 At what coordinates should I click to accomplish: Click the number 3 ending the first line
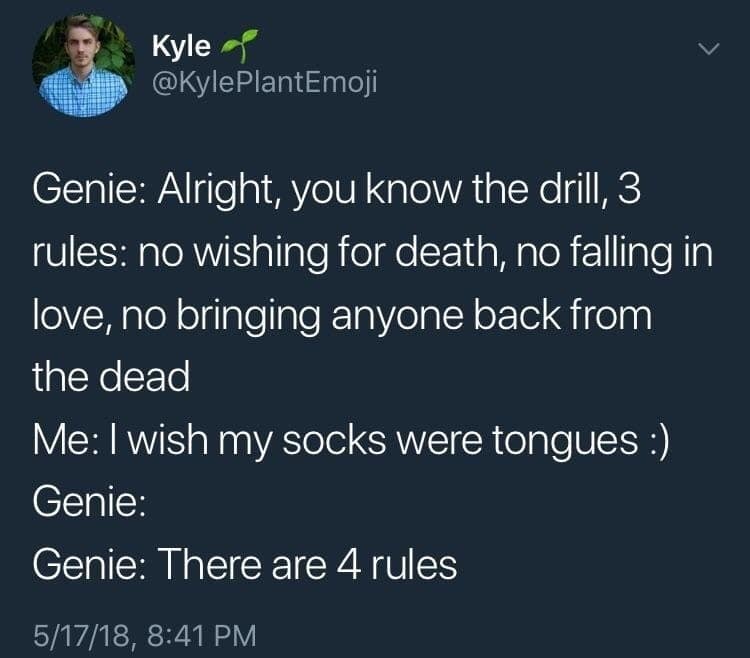tap(628, 191)
